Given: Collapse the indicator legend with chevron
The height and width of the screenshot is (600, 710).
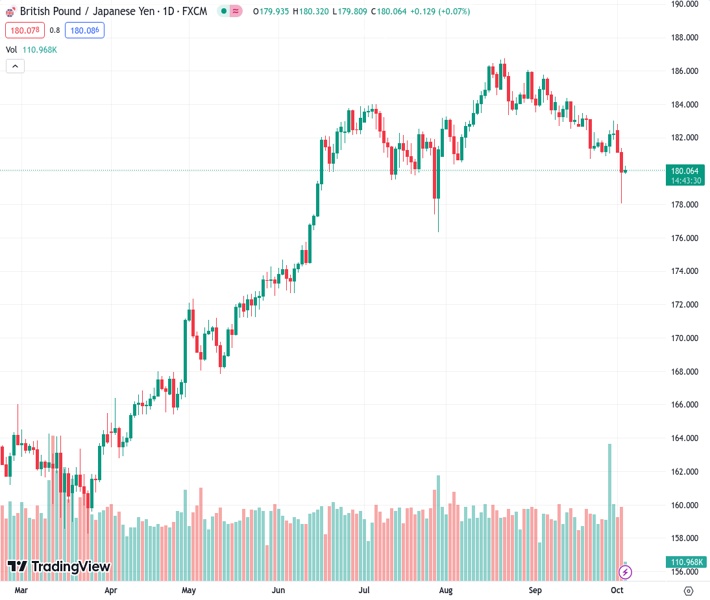Looking at the screenshot, I should 15,66.
